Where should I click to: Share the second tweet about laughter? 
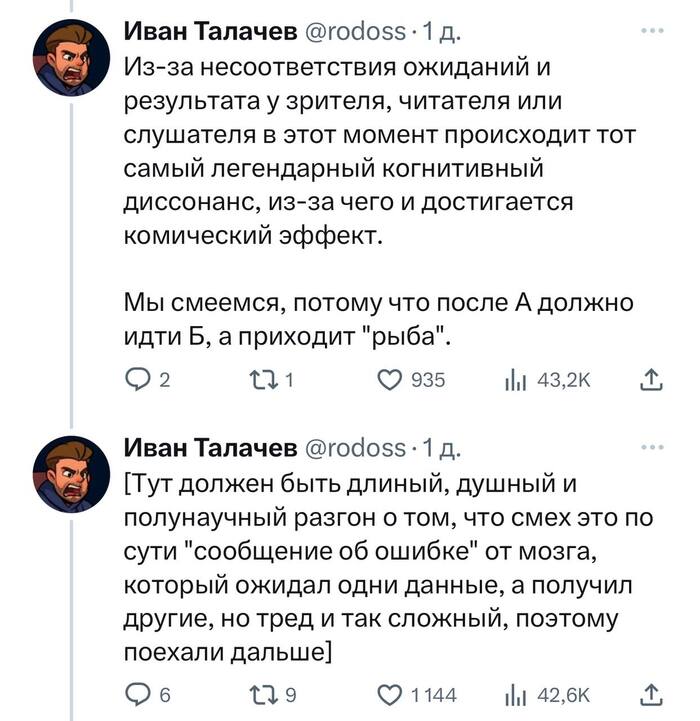coord(649,694)
